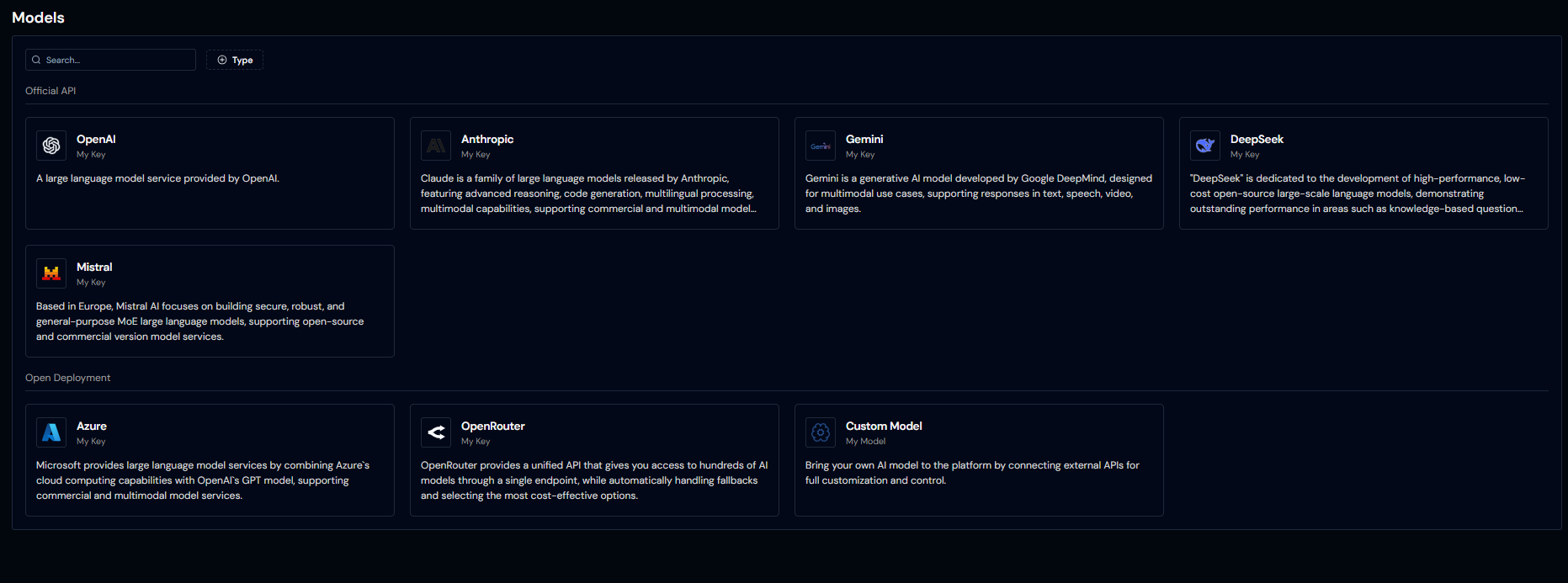This screenshot has width=1568, height=583.
Task: Select the Anthropic card title
Action: [x=487, y=139]
